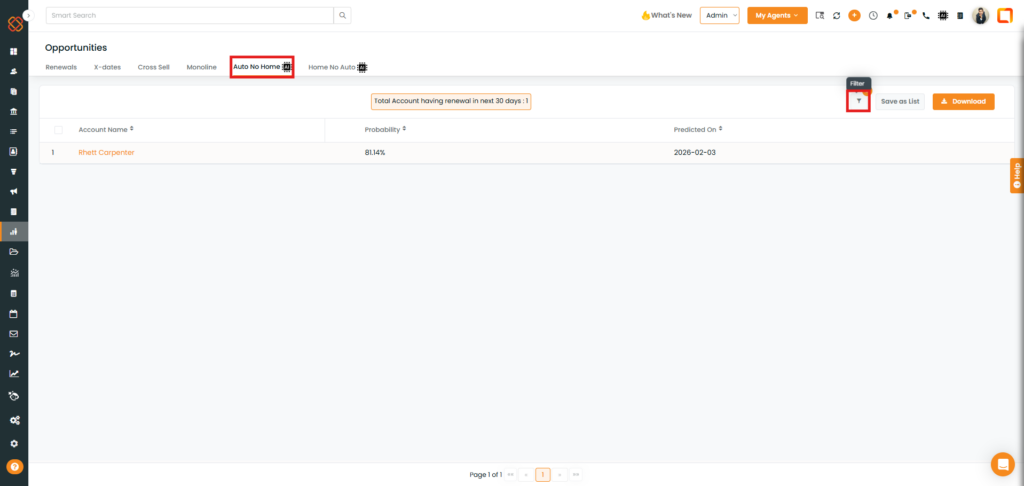Open the megaphone icon in sidebar
Screen dimensions: 1024x486
(14, 191)
